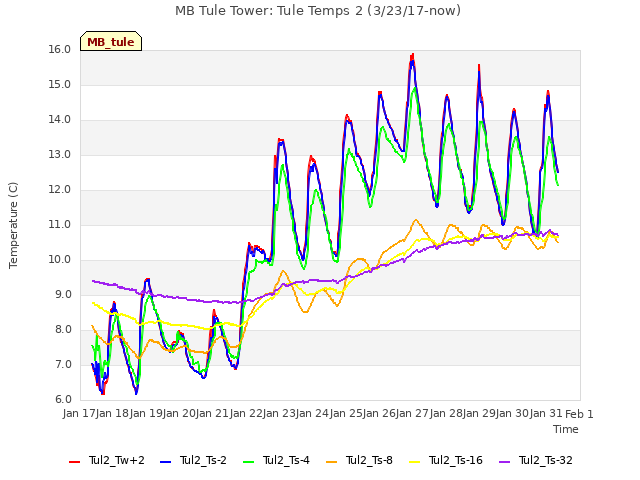Click the Jan 30 date tick
The width and height of the screenshot is (640, 480).
(512, 414)
